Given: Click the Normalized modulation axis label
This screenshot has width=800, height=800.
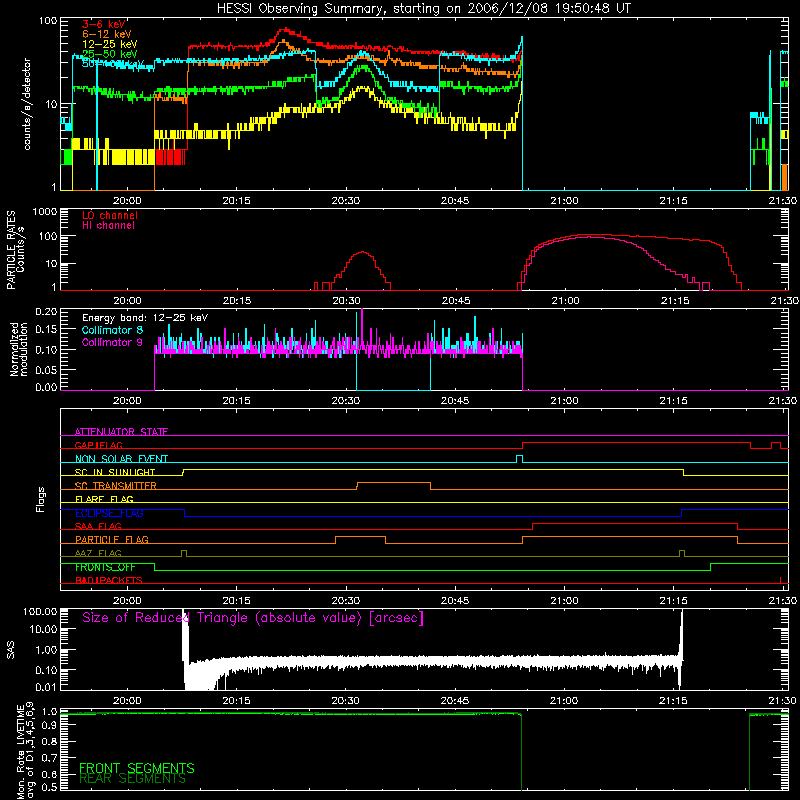Looking at the screenshot, I should pos(18,349).
